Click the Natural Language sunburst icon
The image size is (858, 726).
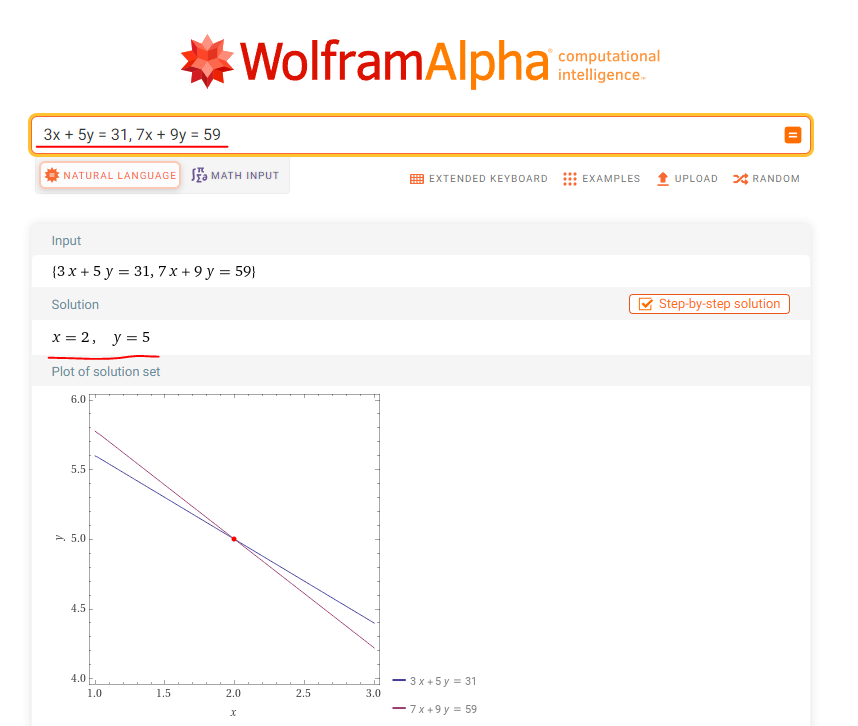[52, 175]
